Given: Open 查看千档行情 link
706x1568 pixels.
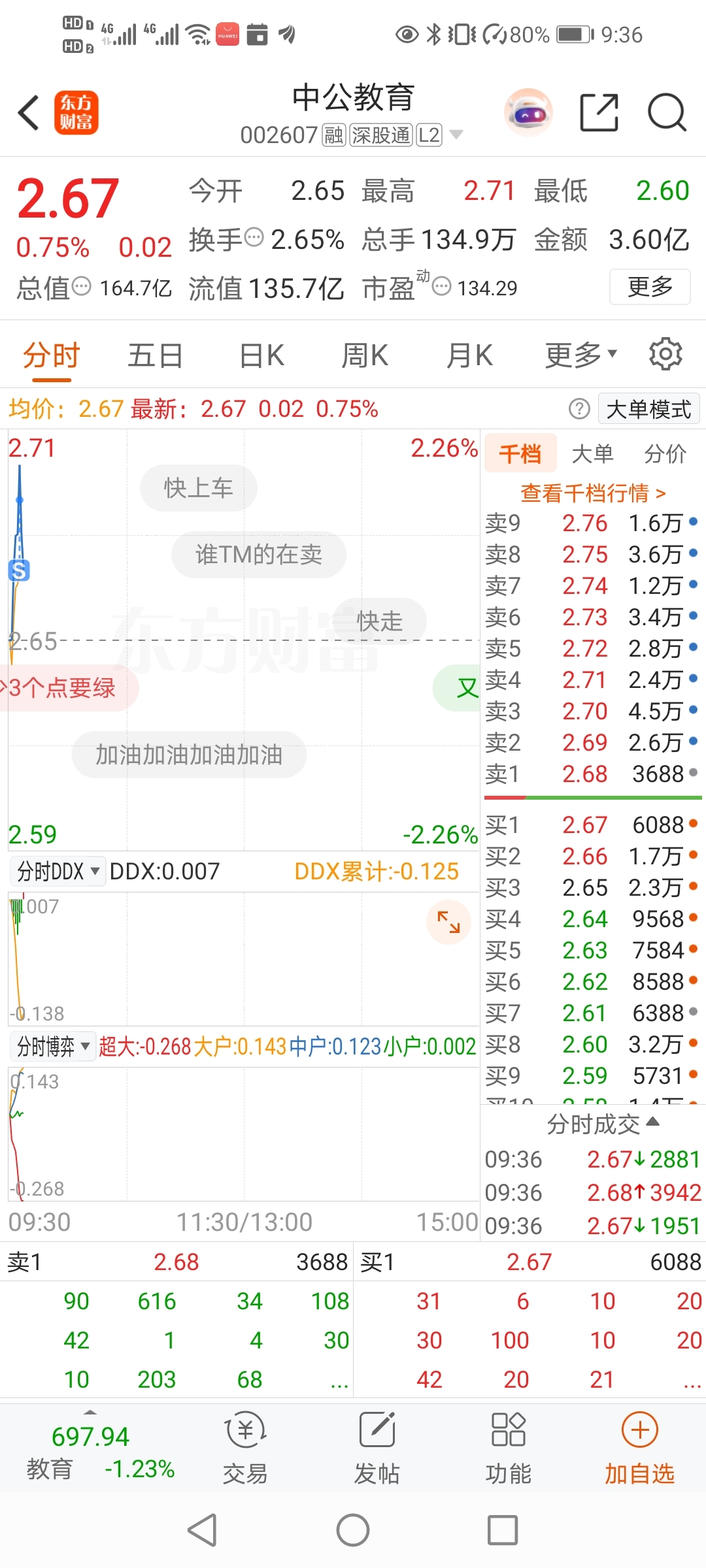Looking at the screenshot, I should click(593, 492).
